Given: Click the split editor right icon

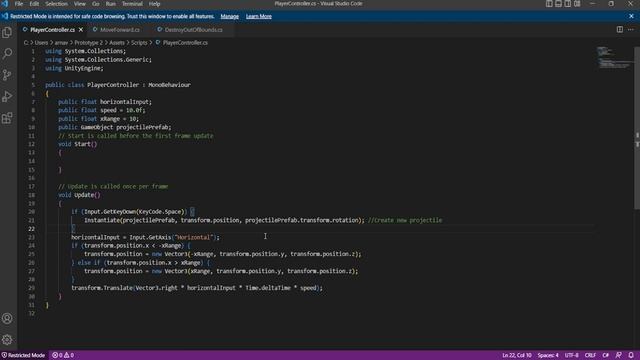Looking at the screenshot, I should click(x=620, y=29).
